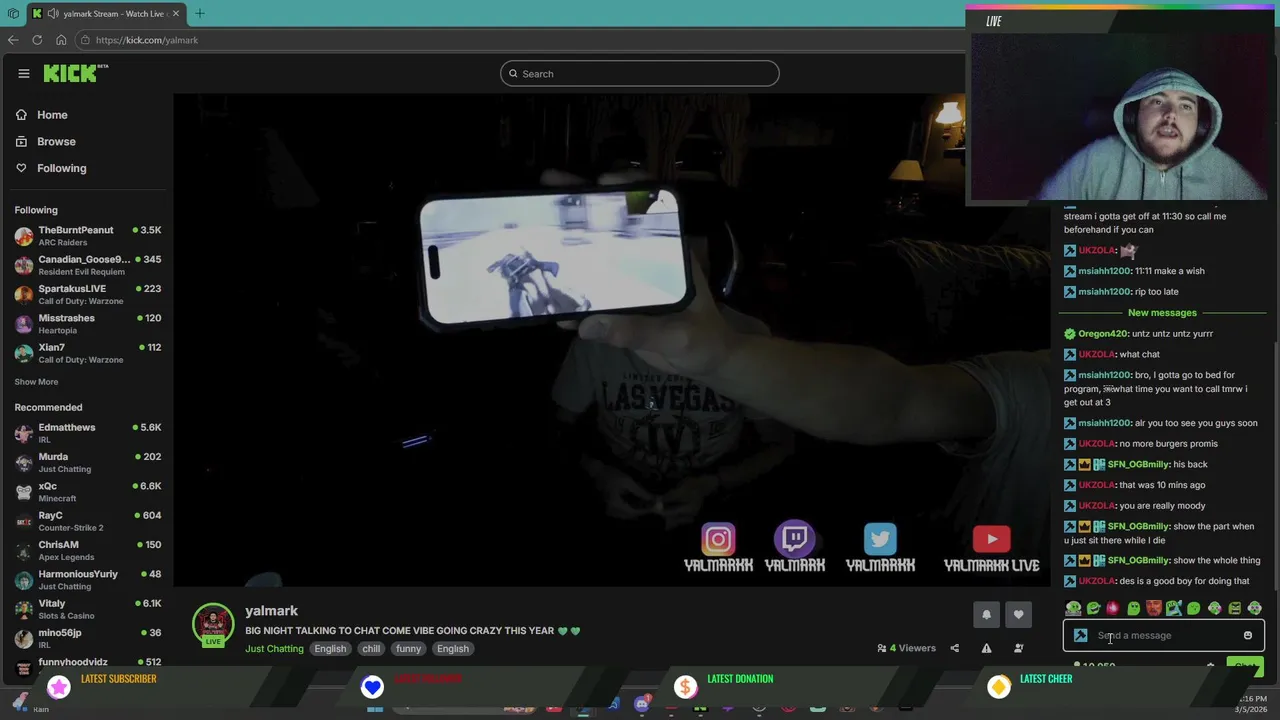The image size is (1280, 720).
Task: Open Browse in sidebar
Action: point(46,142)
